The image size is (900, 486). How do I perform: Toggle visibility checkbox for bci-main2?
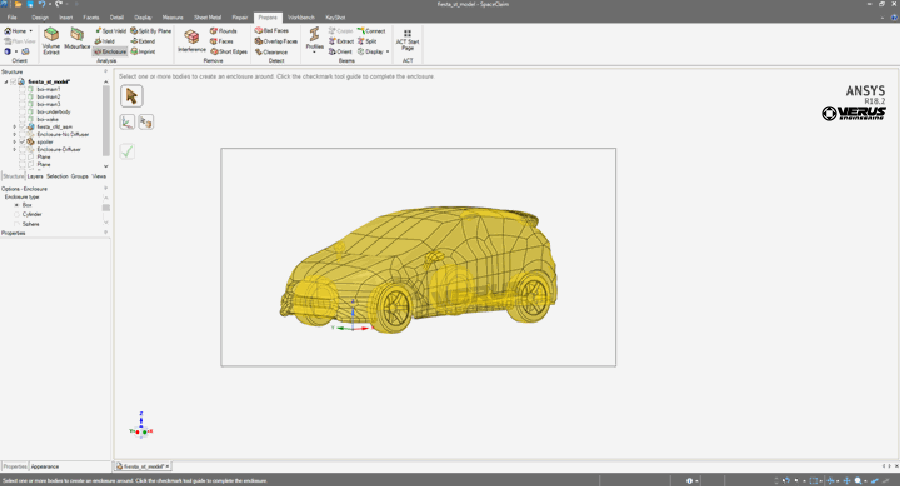(x=22, y=97)
